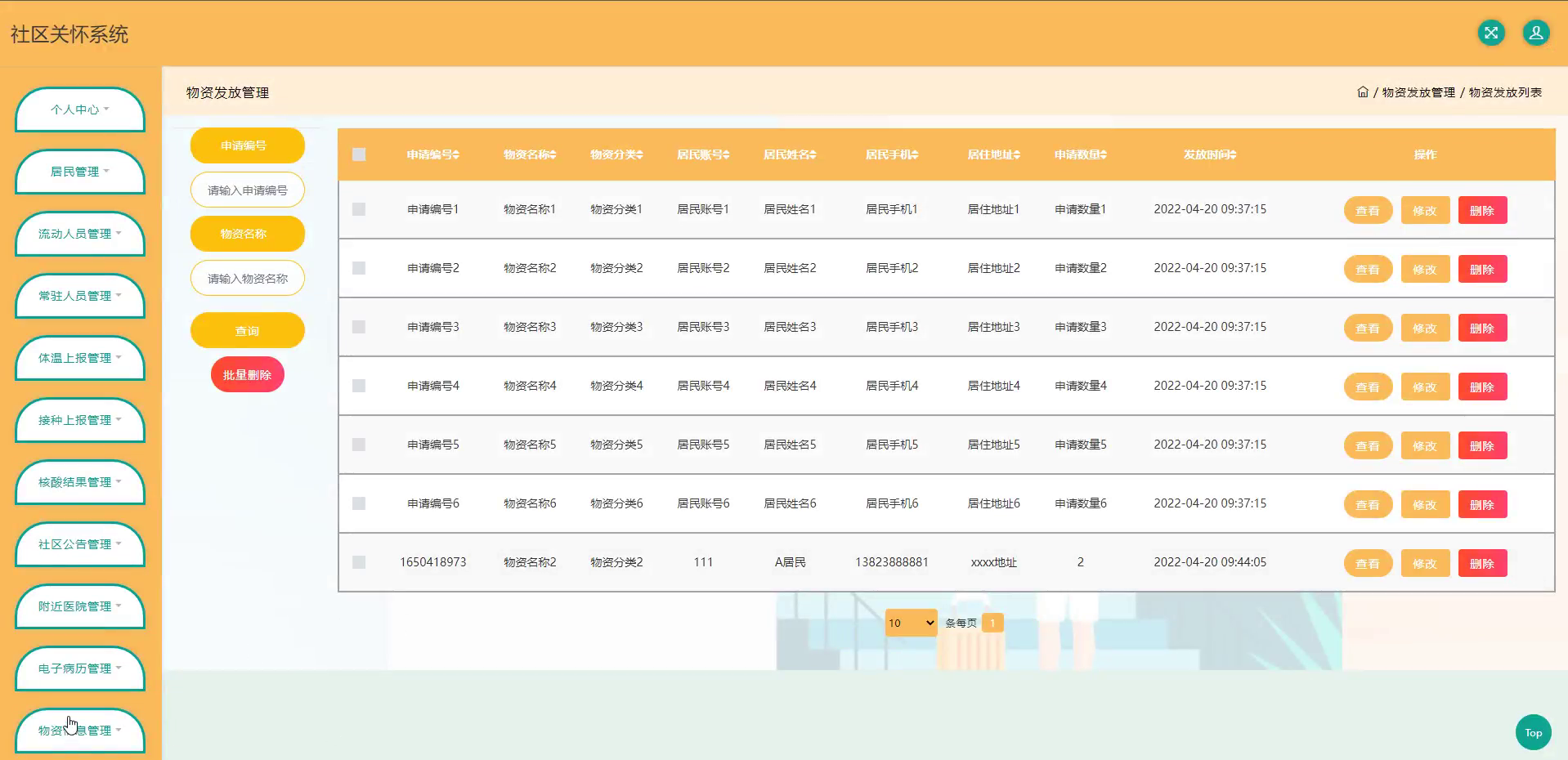The height and width of the screenshot is (760, 1568).
Task: Click 修改 for 申请编号3 row
Action: [1425, 328]
